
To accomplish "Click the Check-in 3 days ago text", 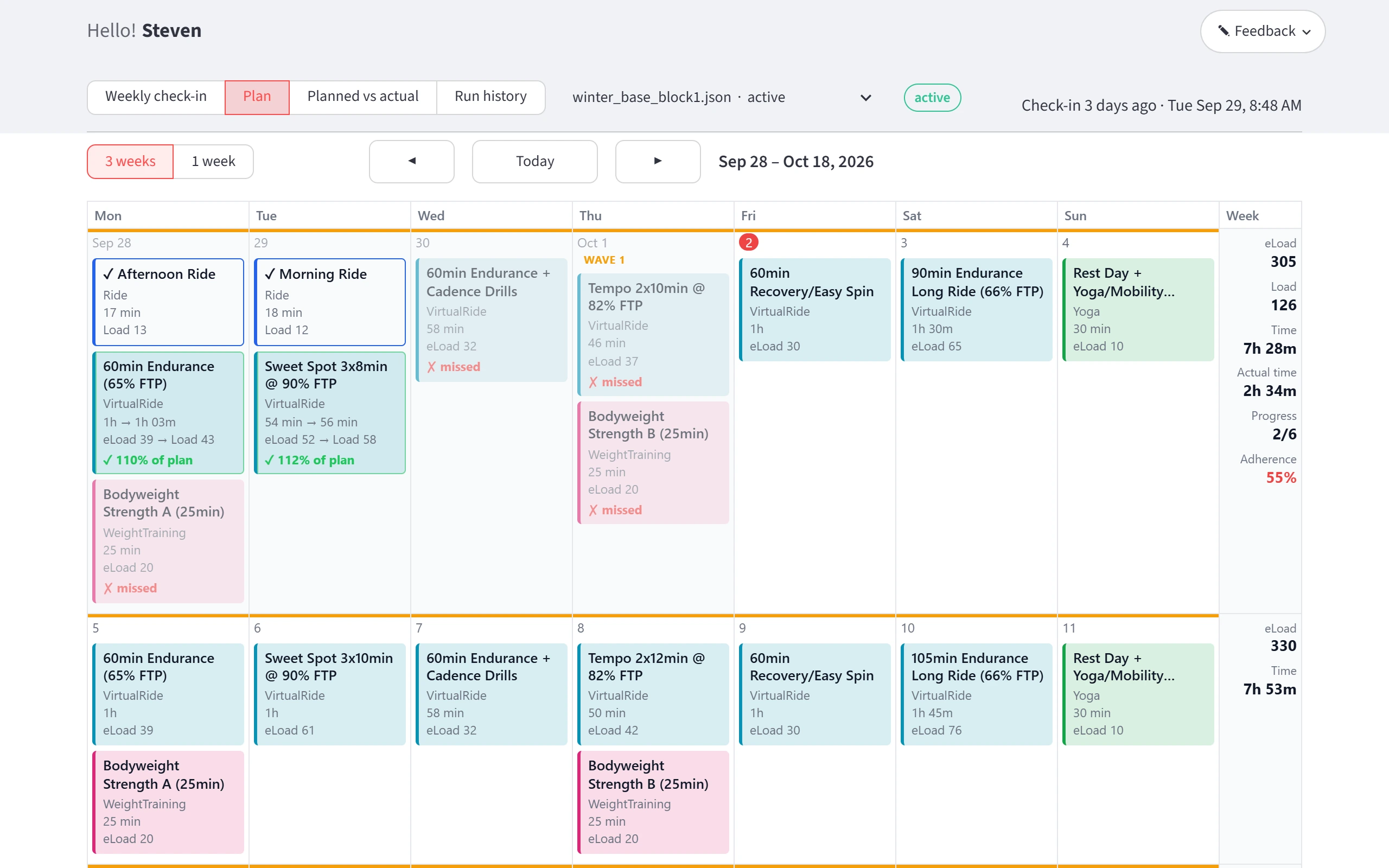I will point(1161,106).
